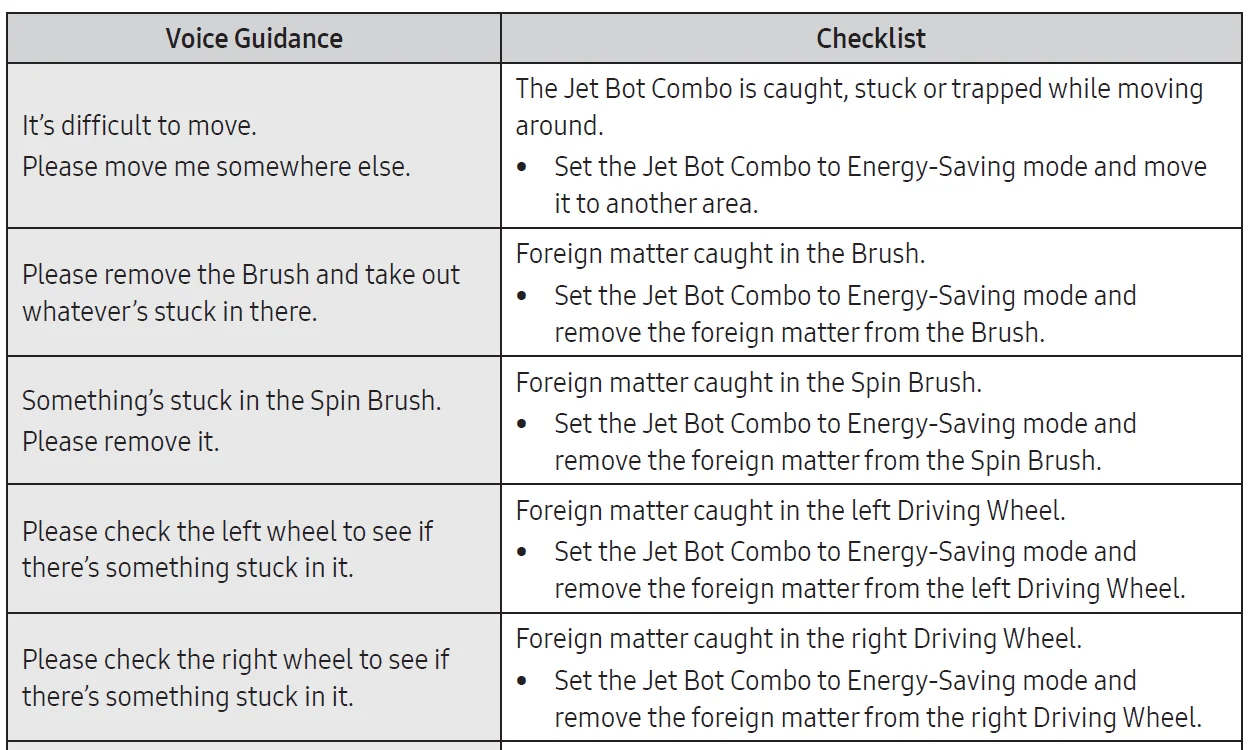Click the "Please check the right wheel" guidance
Image resolution: width=1249 pixels, height=750 pixels.
(x=236, y=659)
